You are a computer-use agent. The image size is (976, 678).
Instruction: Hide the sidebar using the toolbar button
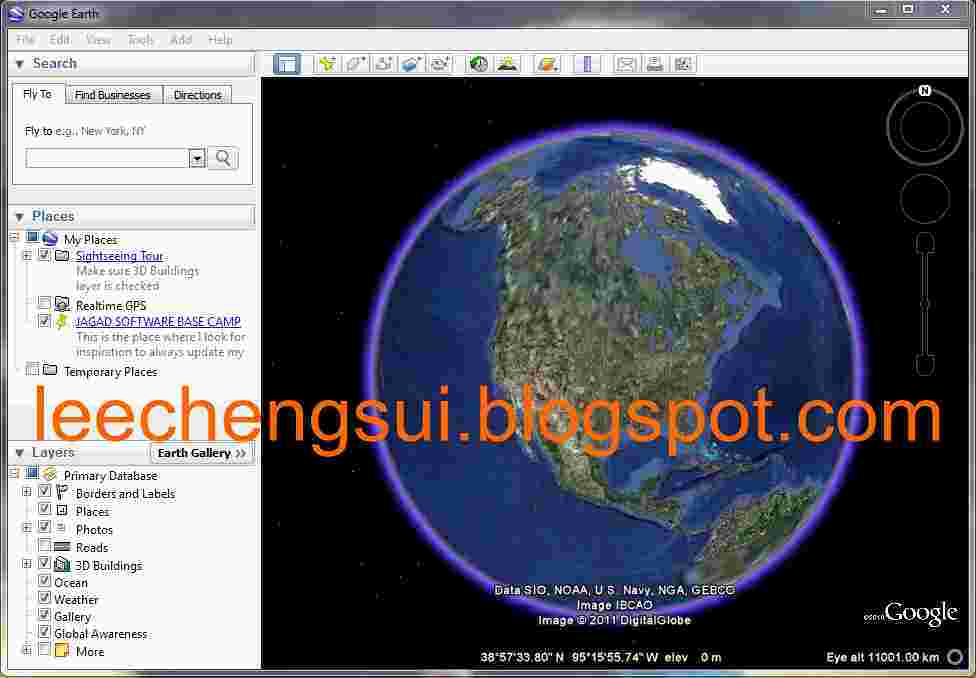pos(287,64)
